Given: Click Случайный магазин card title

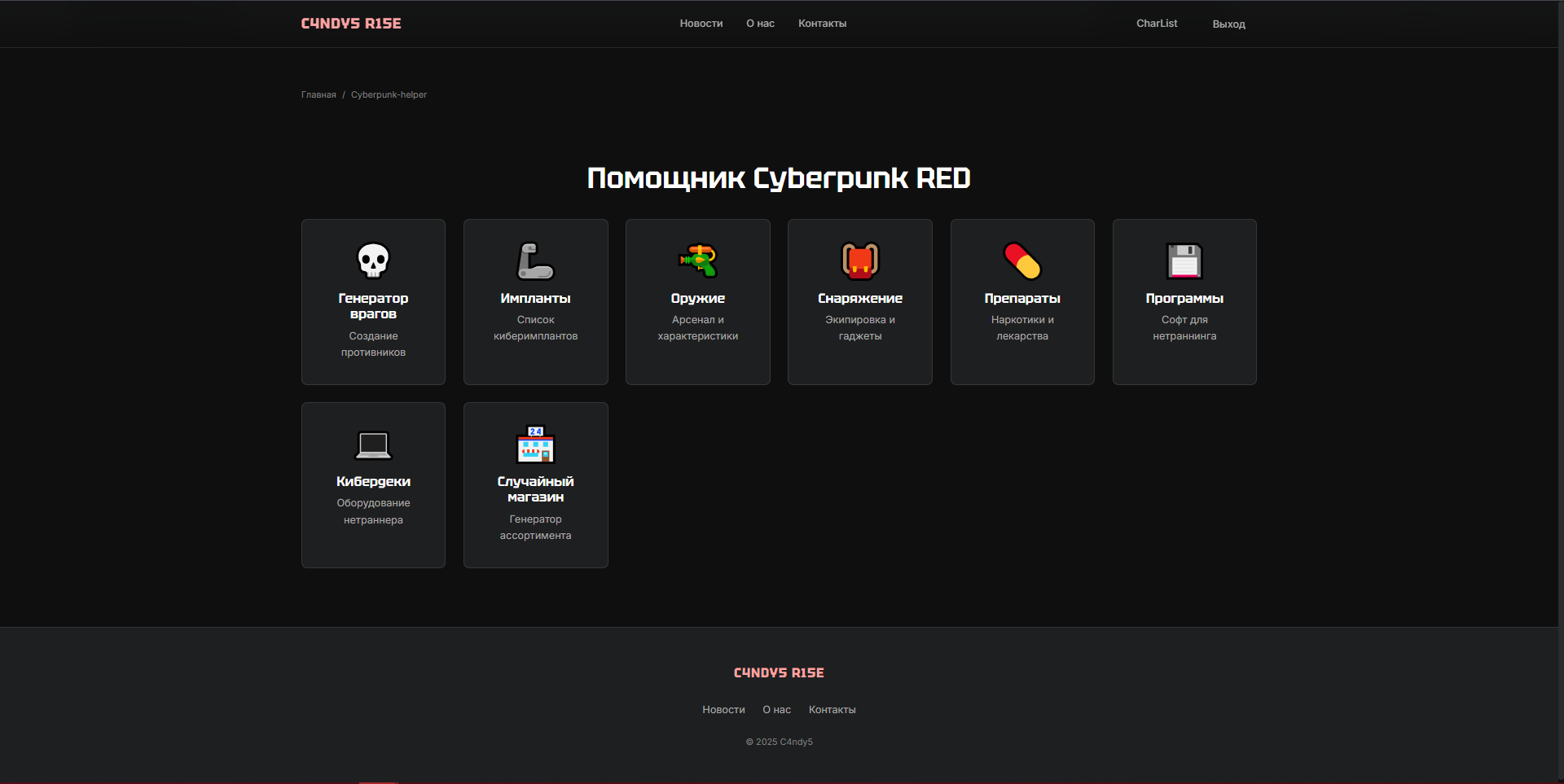Looking at the screenshot, I should coord(535,489).
